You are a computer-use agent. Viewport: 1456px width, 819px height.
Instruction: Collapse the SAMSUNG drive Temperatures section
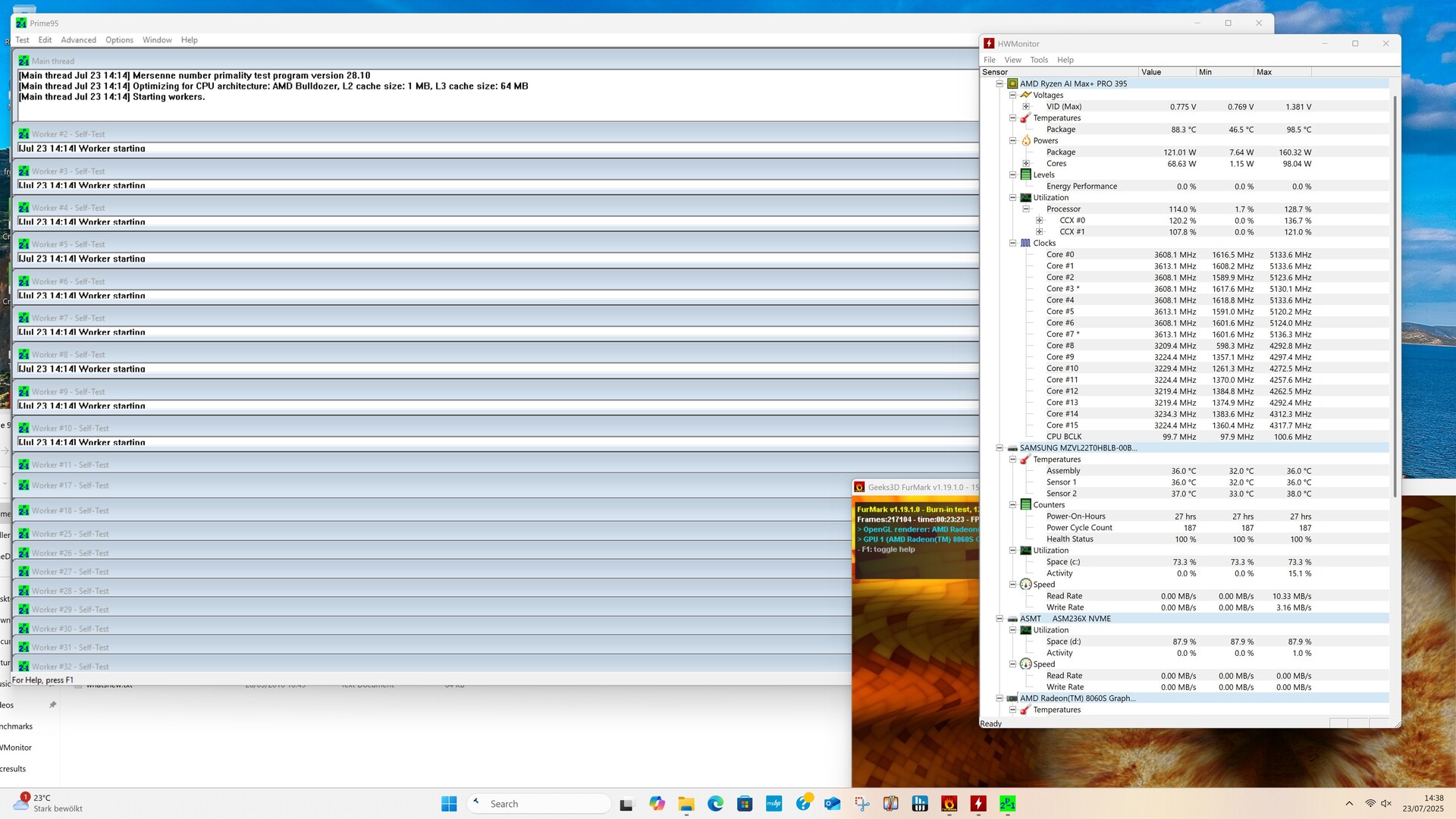[x=1012, y=460]
